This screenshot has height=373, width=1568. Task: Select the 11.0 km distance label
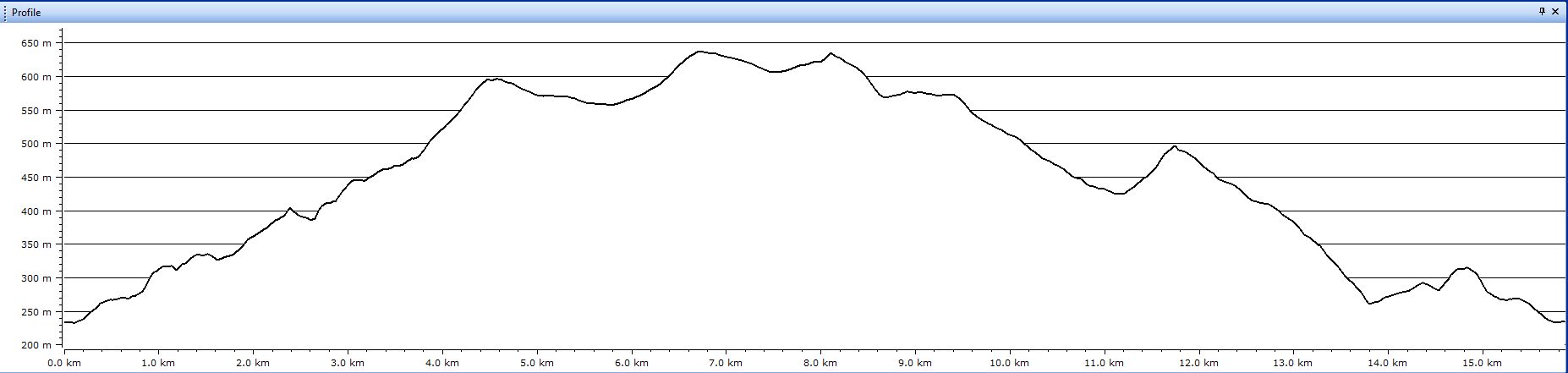(1105, 363)
